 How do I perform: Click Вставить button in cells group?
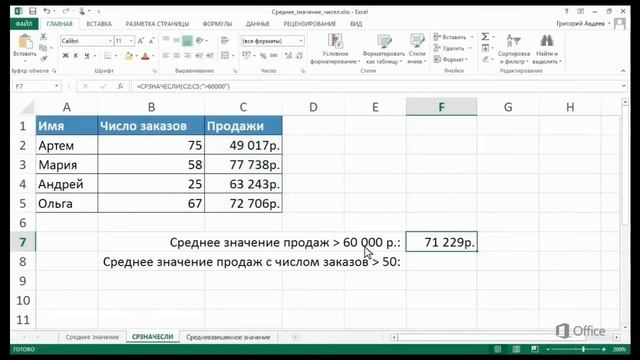[x=453, y=37]
